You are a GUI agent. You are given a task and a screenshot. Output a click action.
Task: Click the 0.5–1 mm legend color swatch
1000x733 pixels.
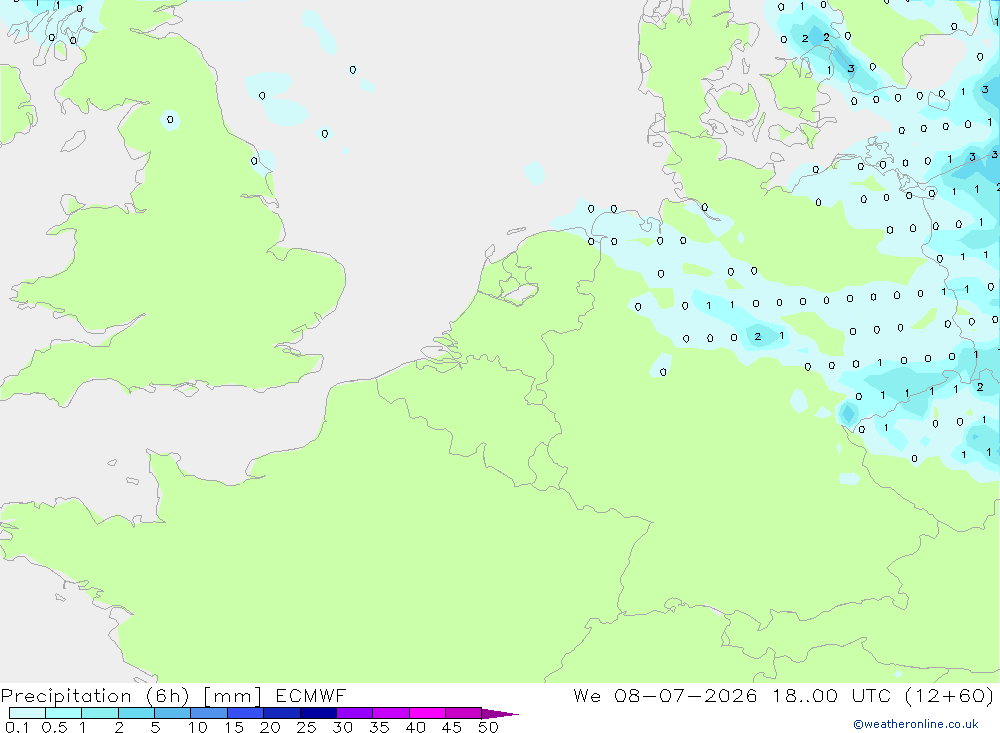64,713
